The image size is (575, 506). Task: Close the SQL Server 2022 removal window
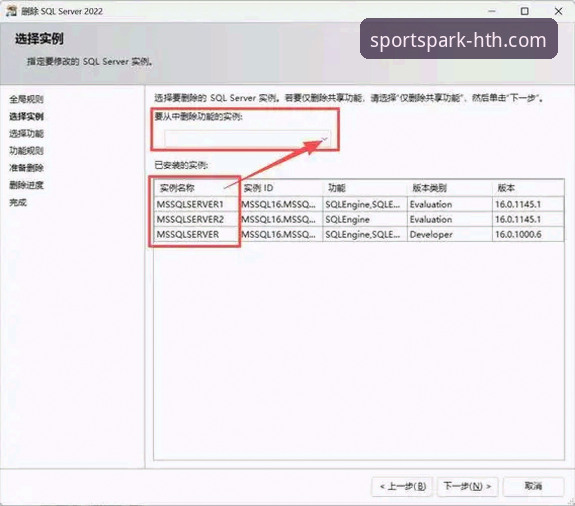pos(558,11)
